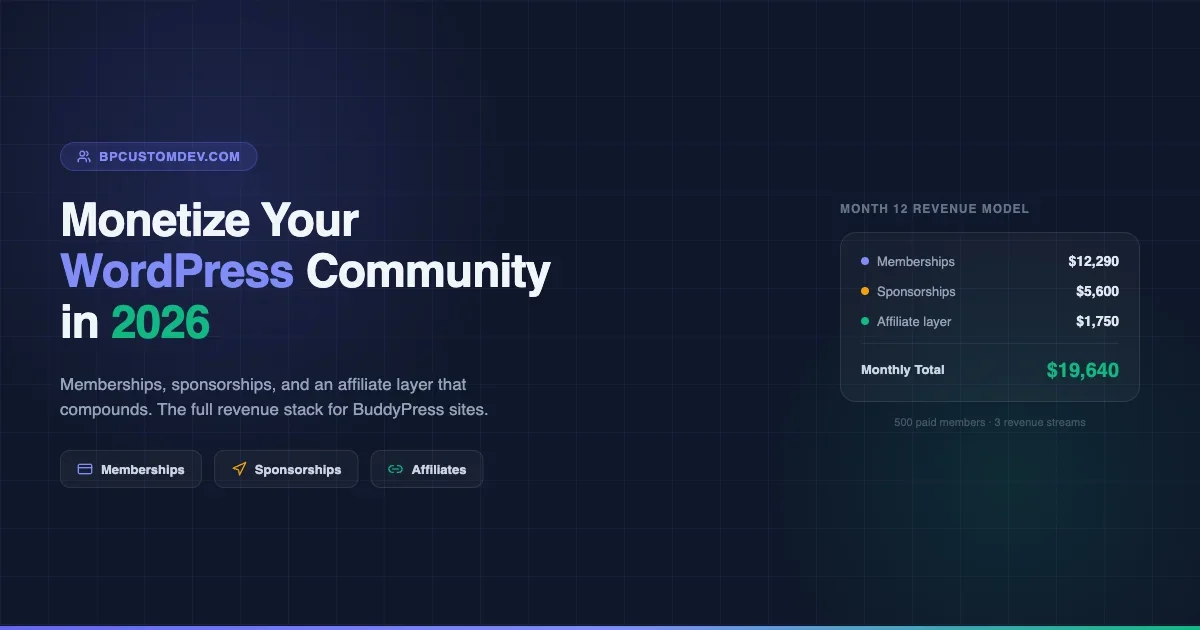The height and width of the screenshot is (630, 1200).
Task: Click the users icon in BPCUSTOMDEV.COM badge
Action: tap(84, 157)
